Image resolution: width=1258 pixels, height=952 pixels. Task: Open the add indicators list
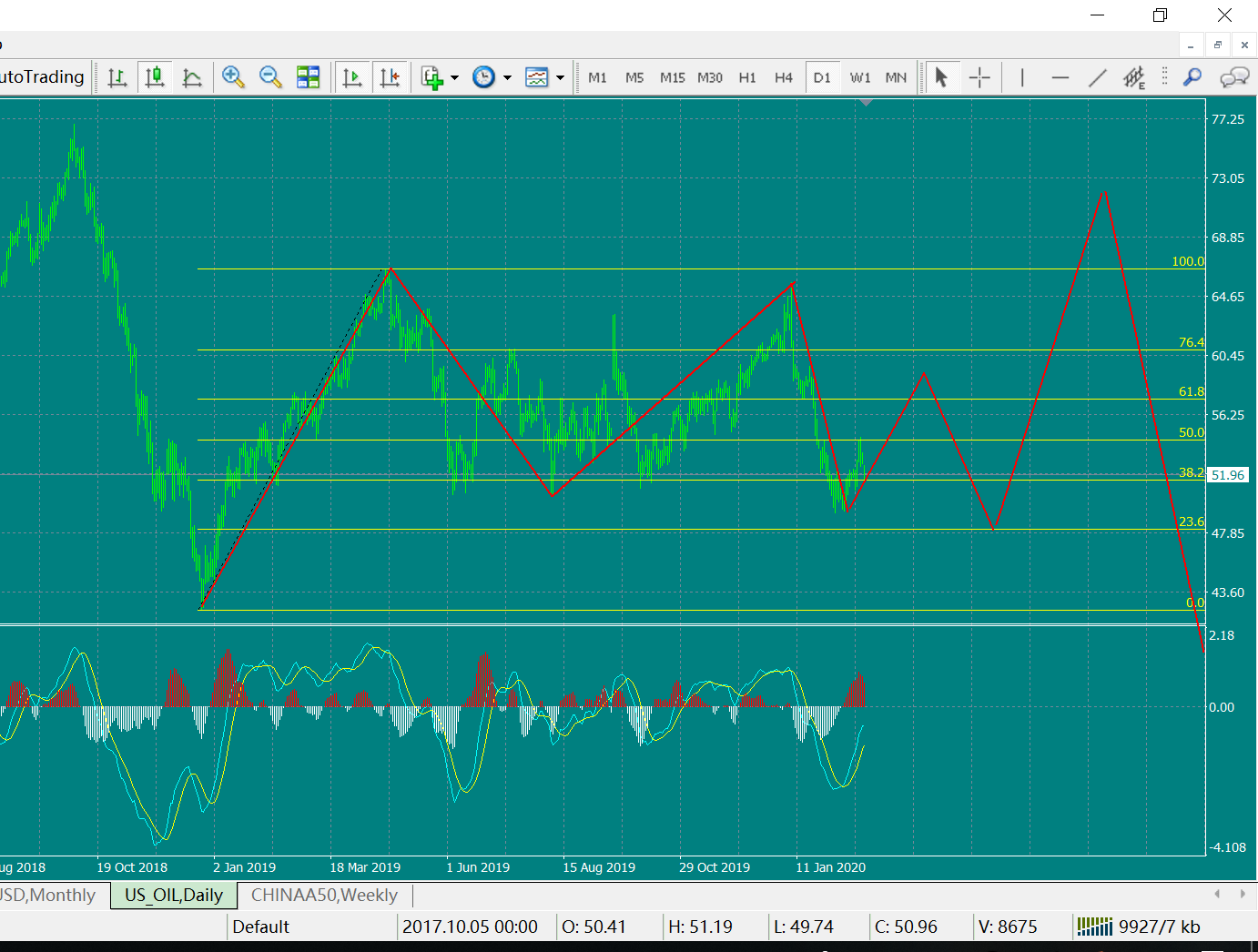[432, 77]
